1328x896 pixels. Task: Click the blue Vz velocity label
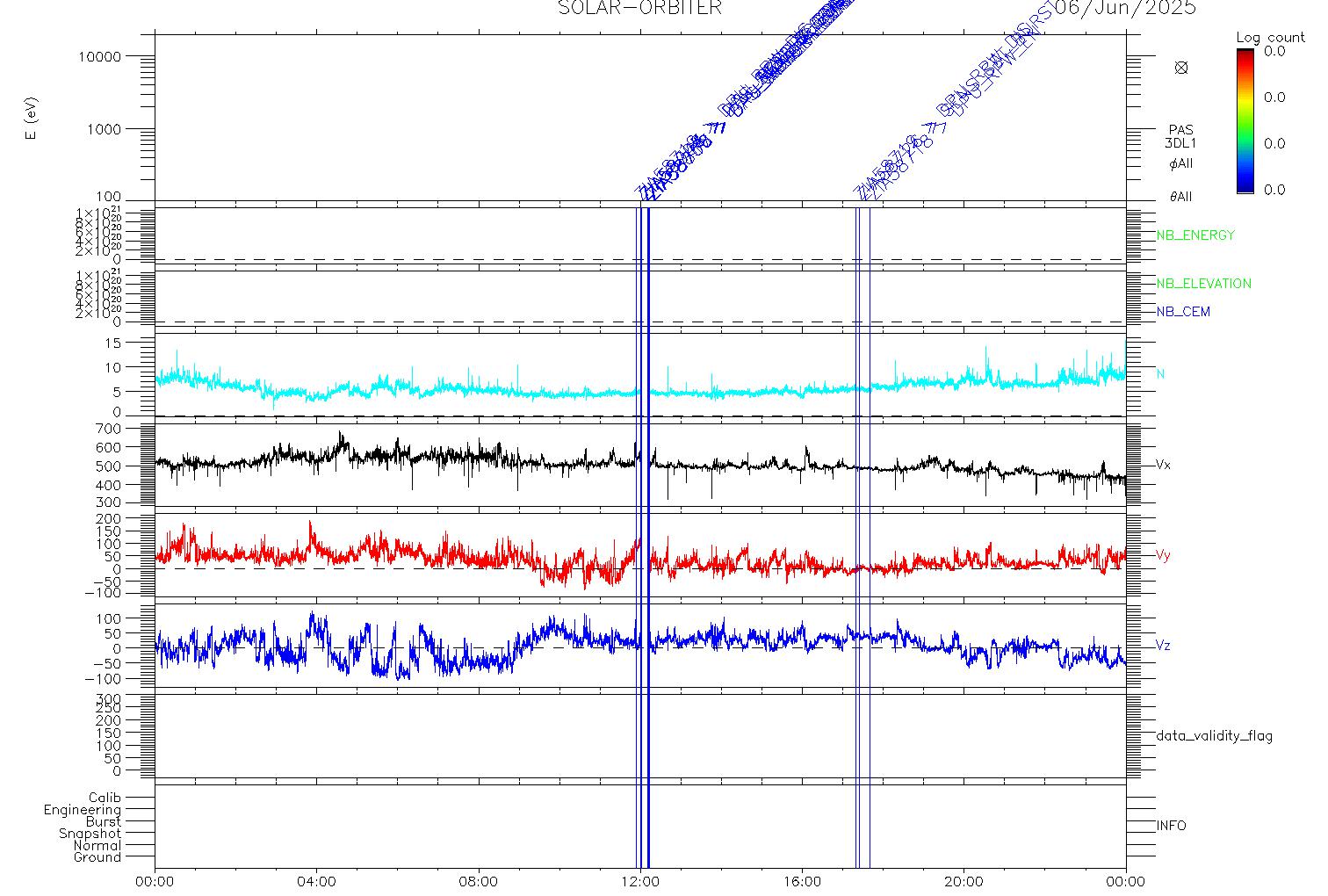tap(1163, 646)
